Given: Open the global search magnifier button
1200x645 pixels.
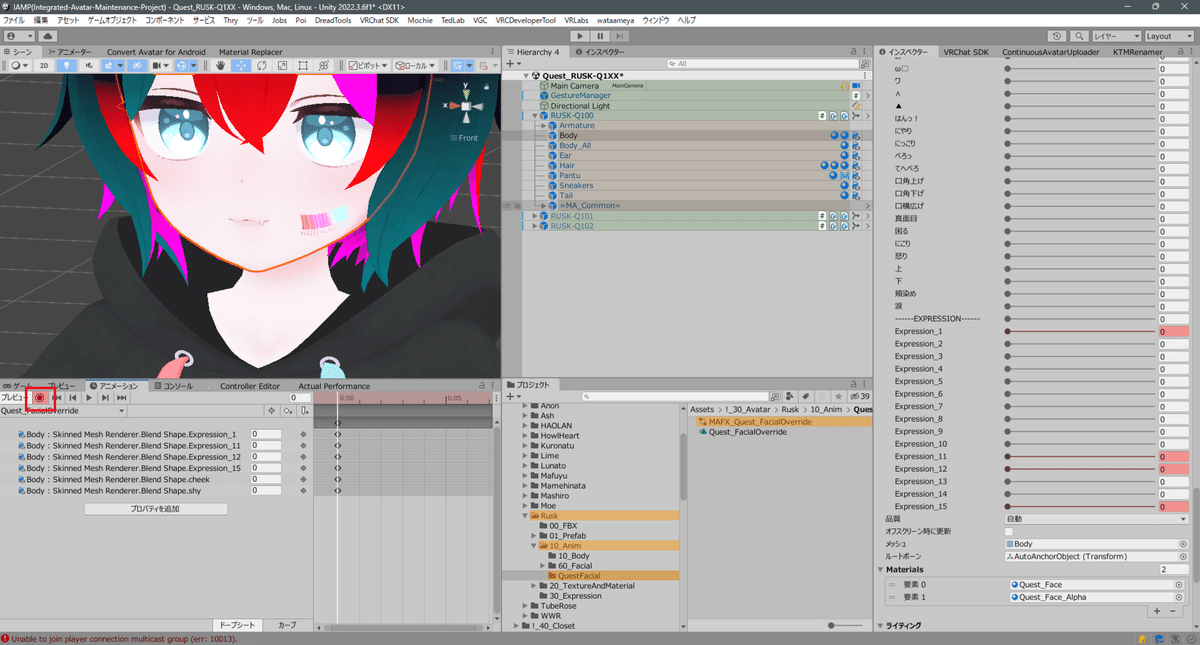Looking at the screenshot, I should click(1078, 36).
